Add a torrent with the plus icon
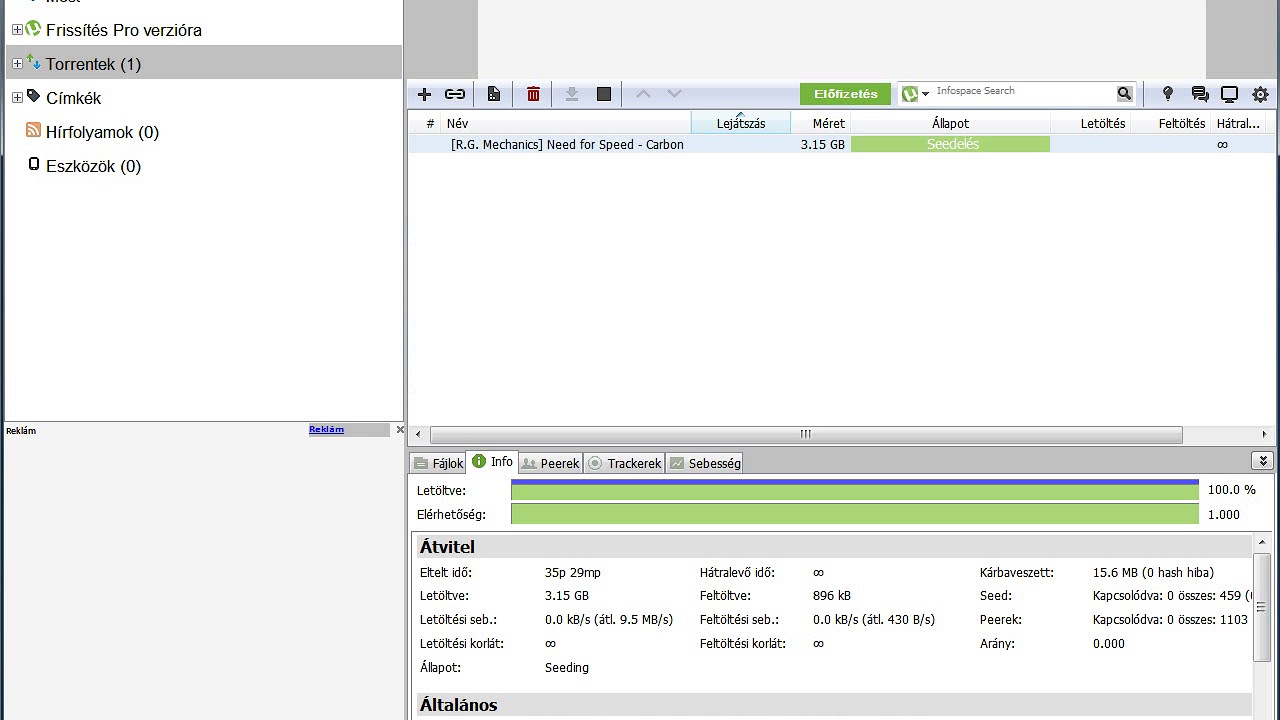 click(x=424, y=94)
